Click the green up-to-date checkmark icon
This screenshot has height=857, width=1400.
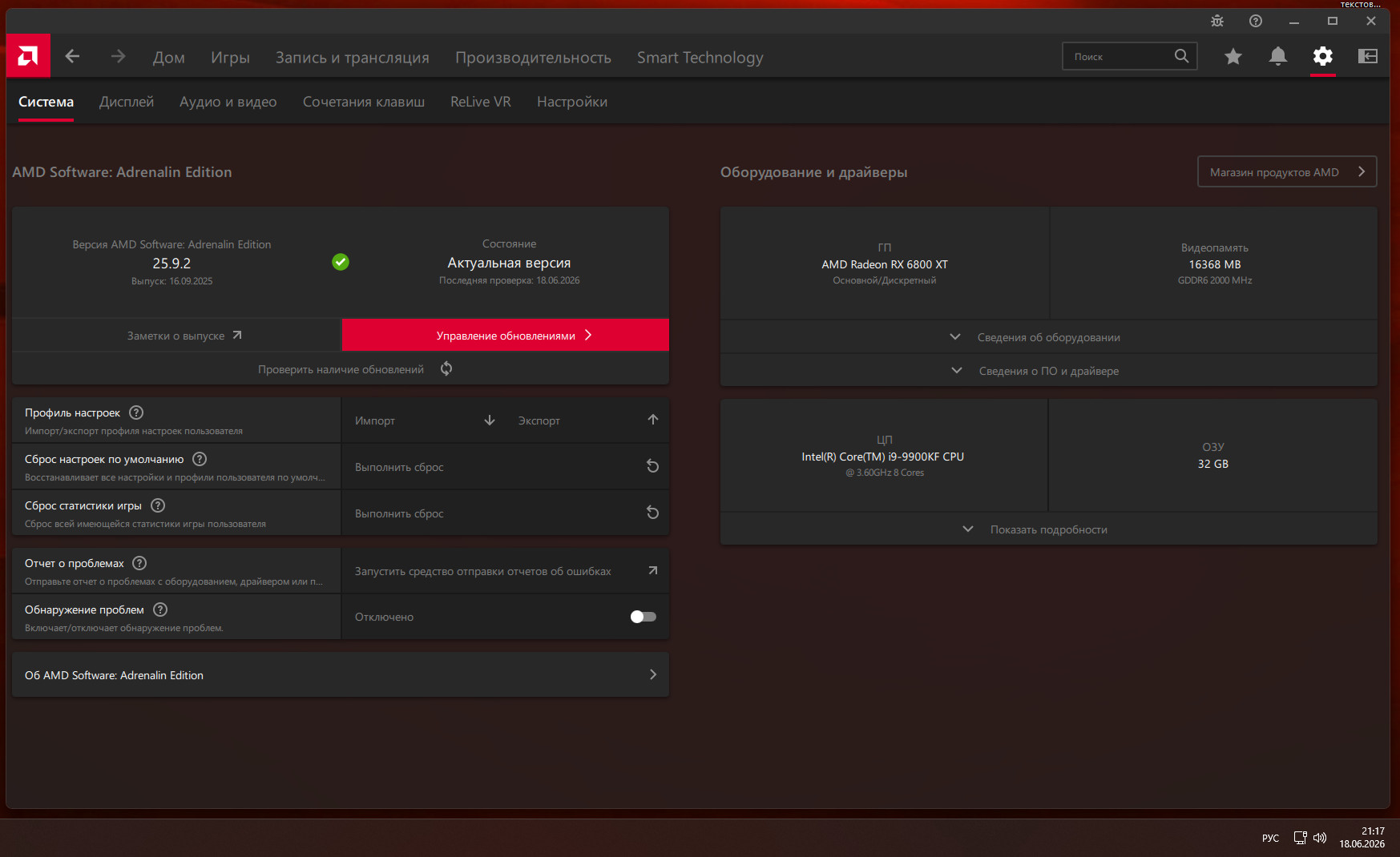click(x=341, y=262)
